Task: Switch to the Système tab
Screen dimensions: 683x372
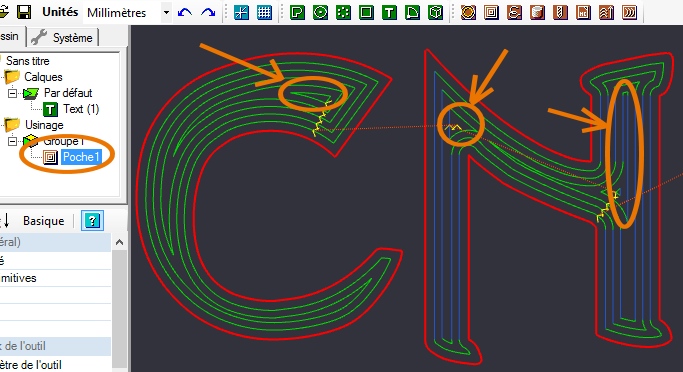Action: [63, 37]
